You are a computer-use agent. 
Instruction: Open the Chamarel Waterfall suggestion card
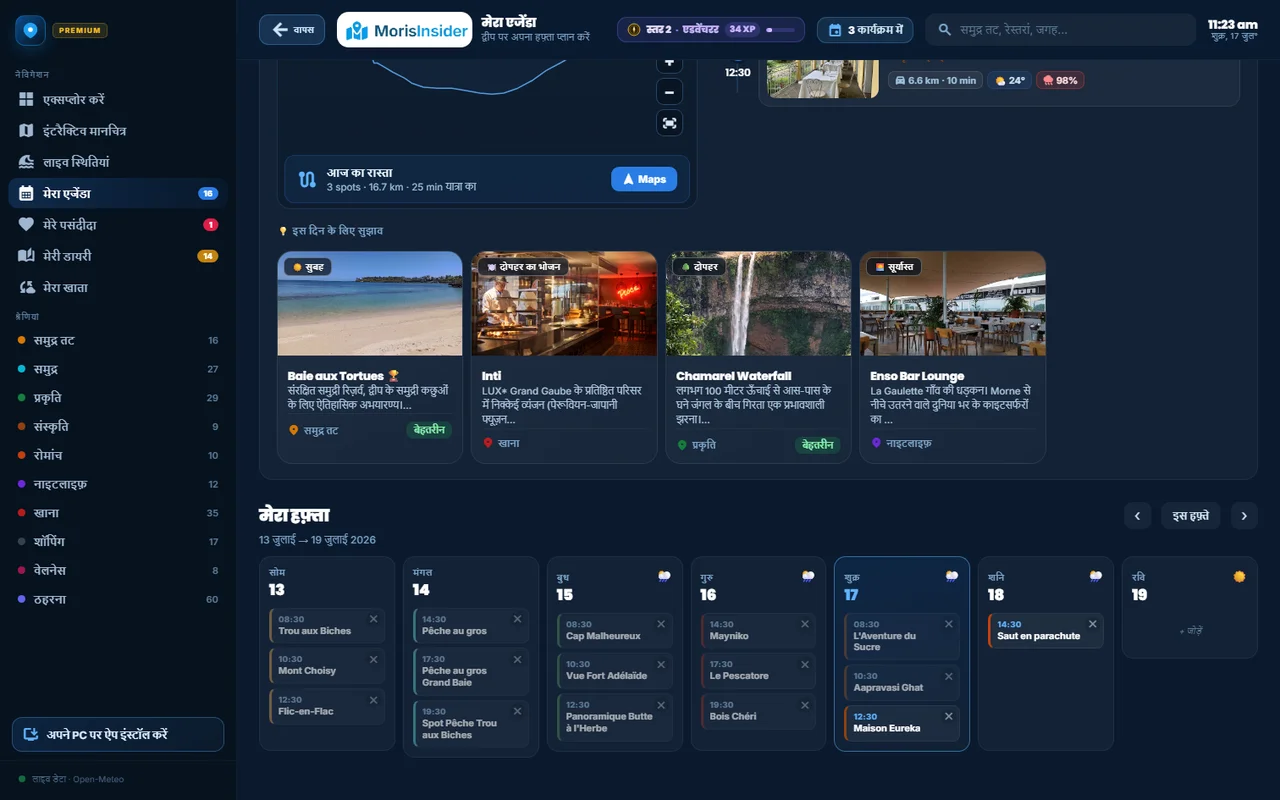click(758, 357)
